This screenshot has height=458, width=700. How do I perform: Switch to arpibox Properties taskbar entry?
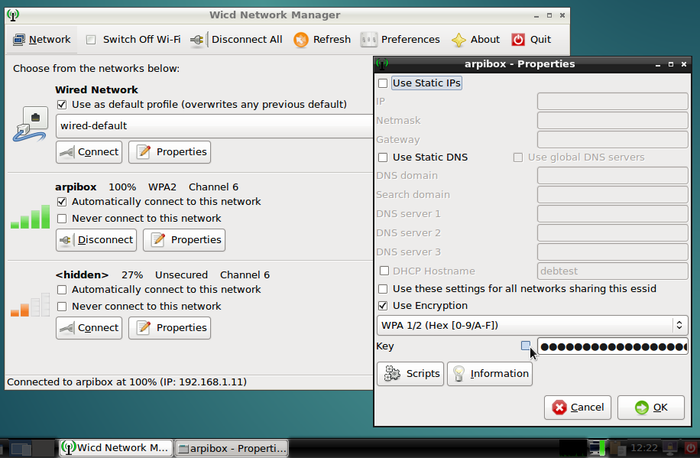click(231, 448)
